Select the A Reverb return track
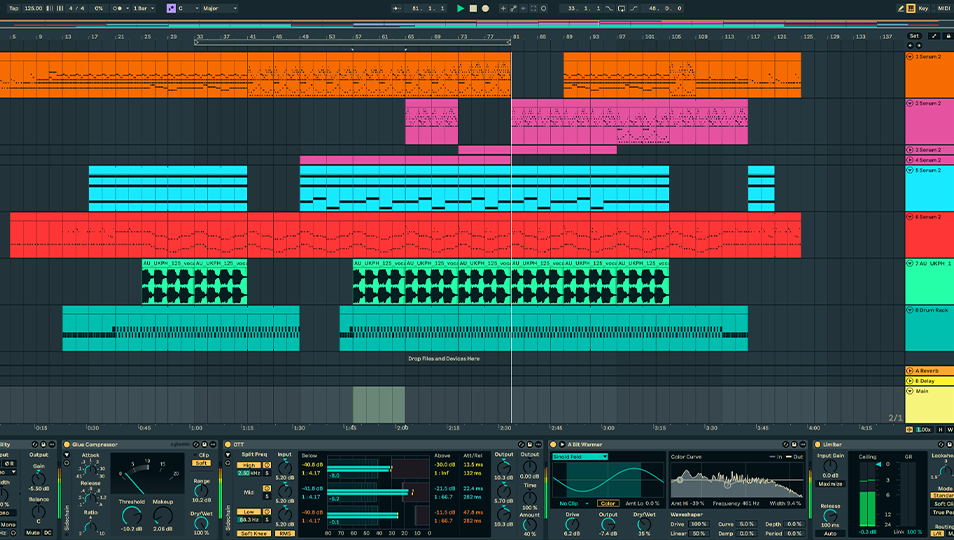 click(x=928, y=370)
